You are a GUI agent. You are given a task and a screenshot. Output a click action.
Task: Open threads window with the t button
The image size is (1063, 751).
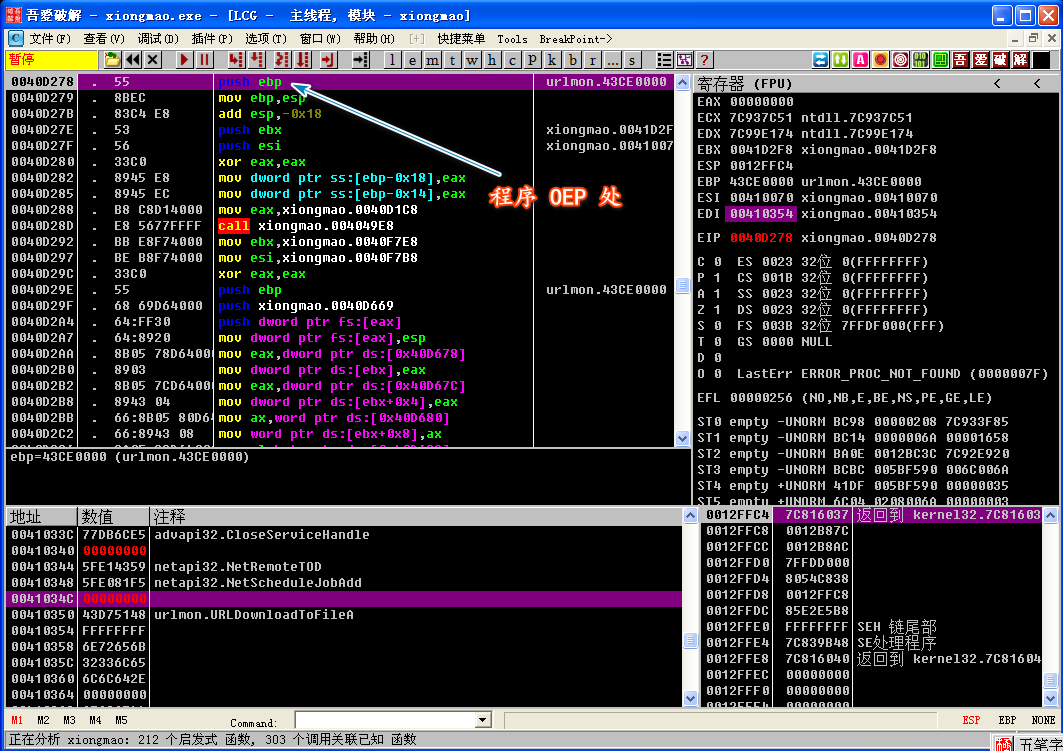(x=452, y=60)
